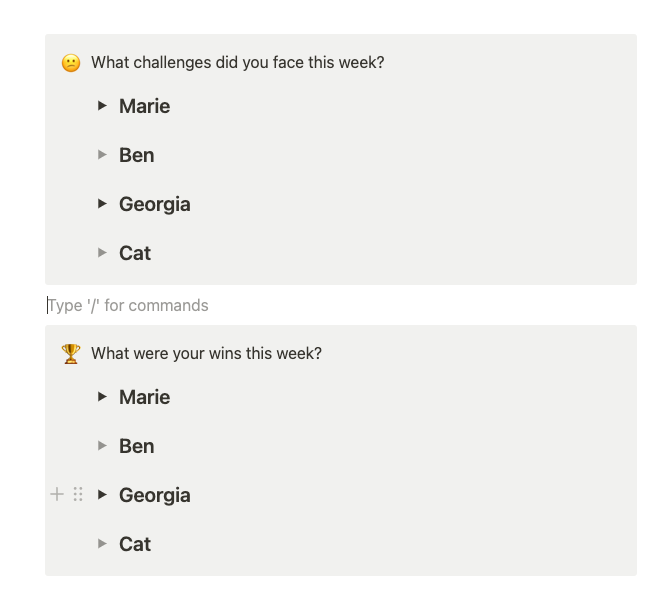This screenshot has height=603, width=668.
Task: Click the Ben heading in challenges callout
Action: [x=136, y=155]
